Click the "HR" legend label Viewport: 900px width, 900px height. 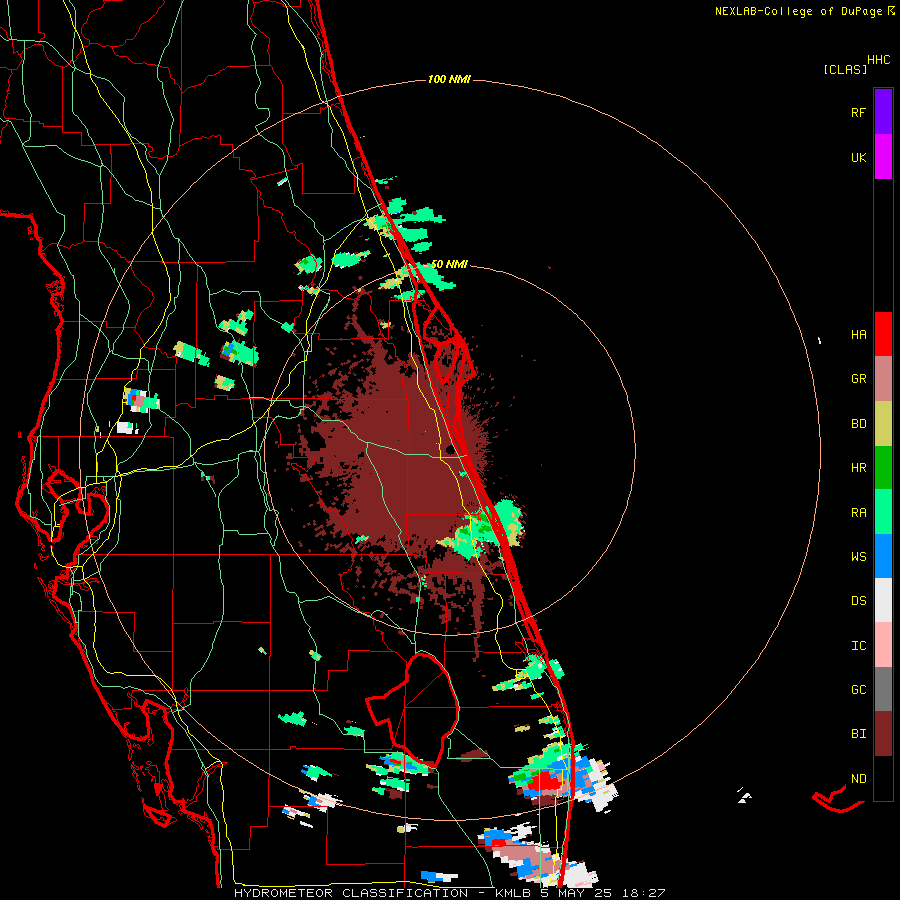pyautogui.click(x=858, y=468)
